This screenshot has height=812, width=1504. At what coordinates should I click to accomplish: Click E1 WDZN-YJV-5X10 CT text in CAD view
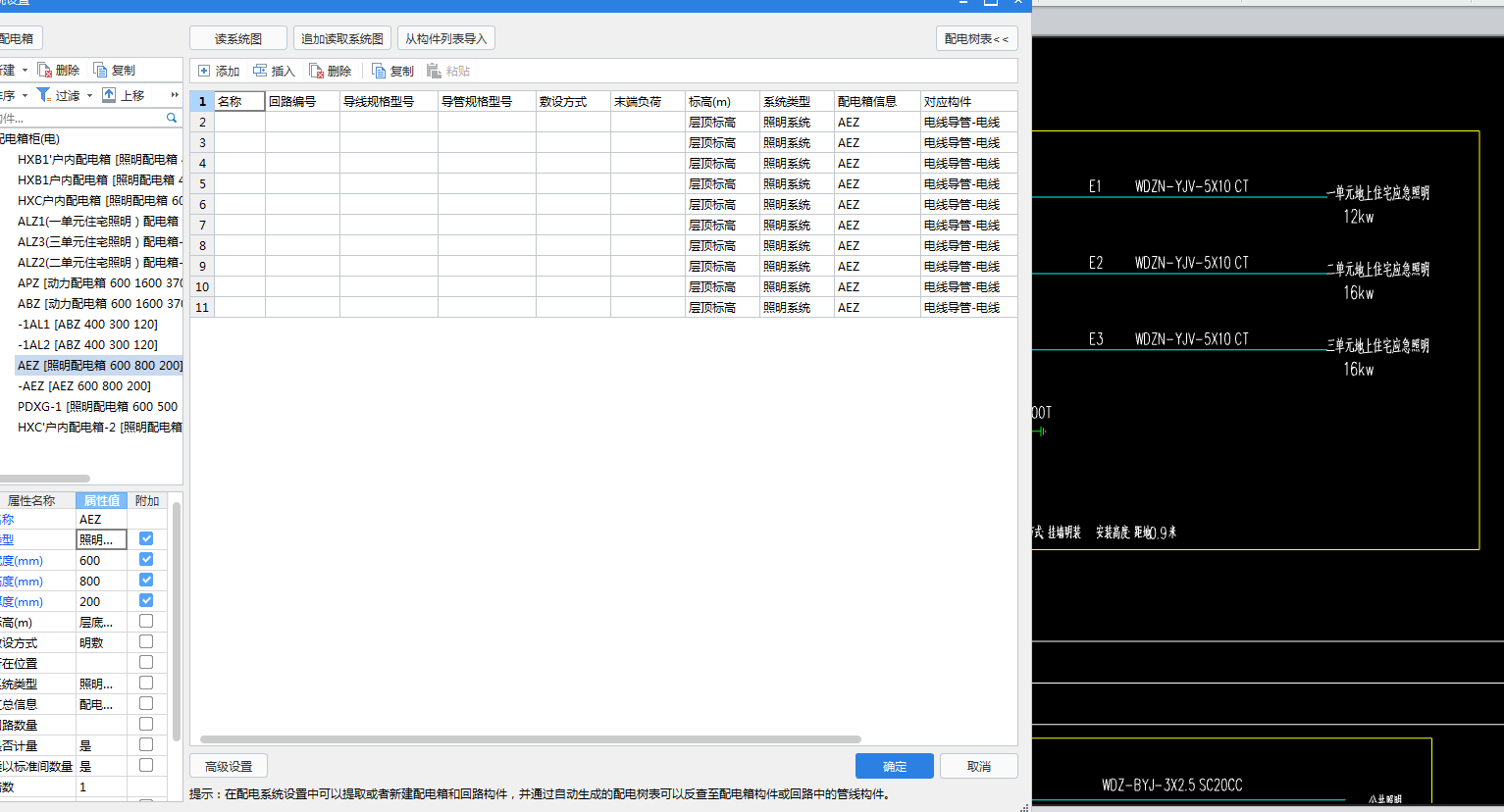tap(1168, 186)
